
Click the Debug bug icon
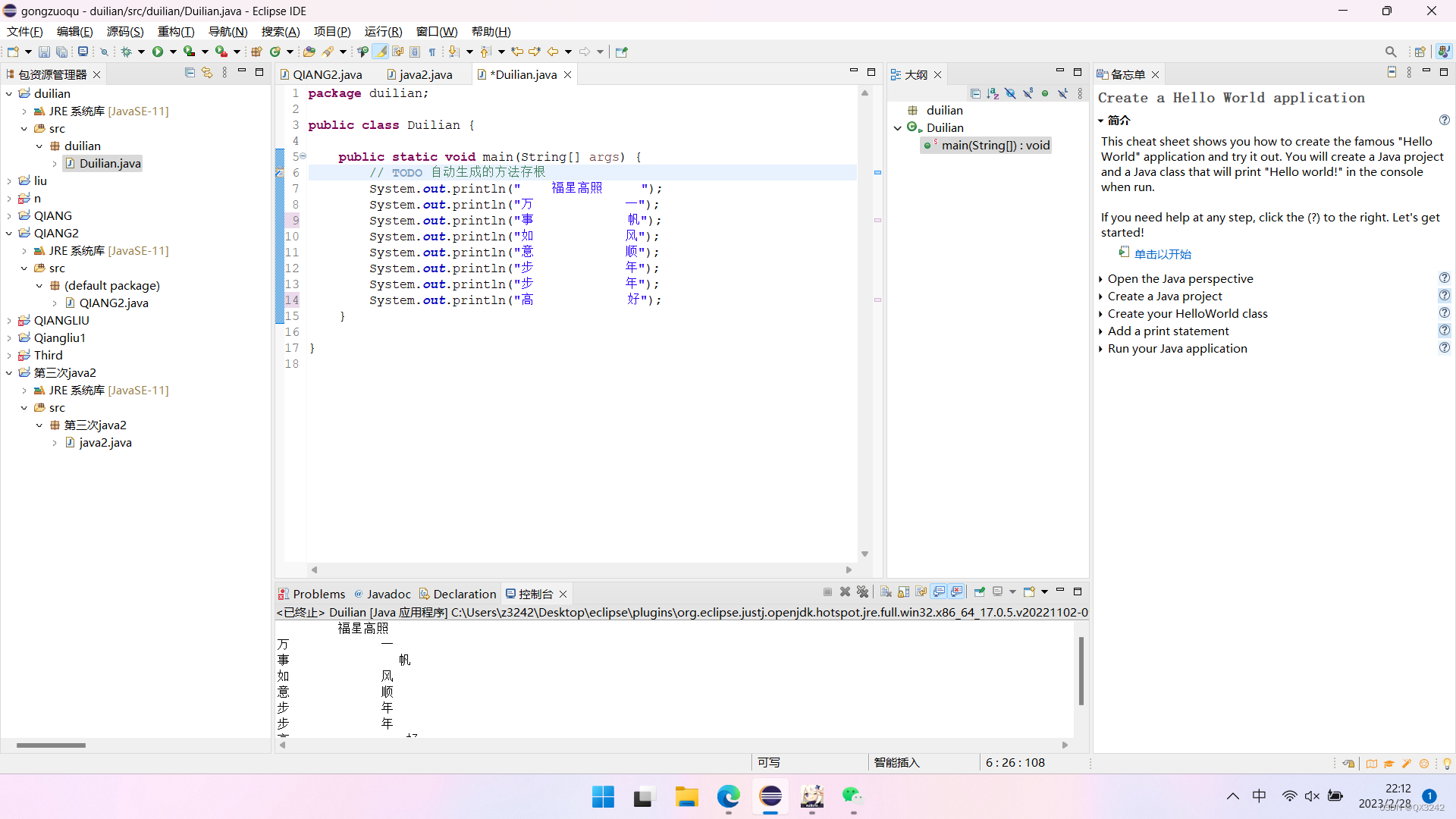pos(126,52)
